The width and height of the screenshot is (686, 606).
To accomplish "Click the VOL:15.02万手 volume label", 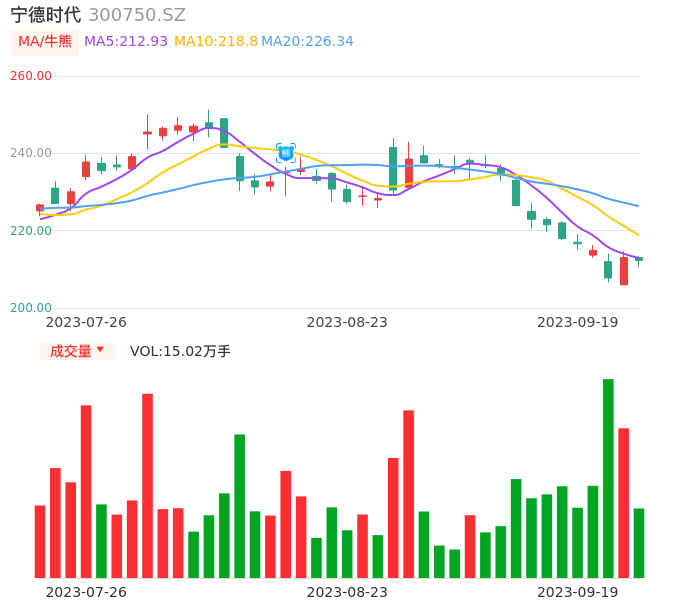I will tap(180, 351).
